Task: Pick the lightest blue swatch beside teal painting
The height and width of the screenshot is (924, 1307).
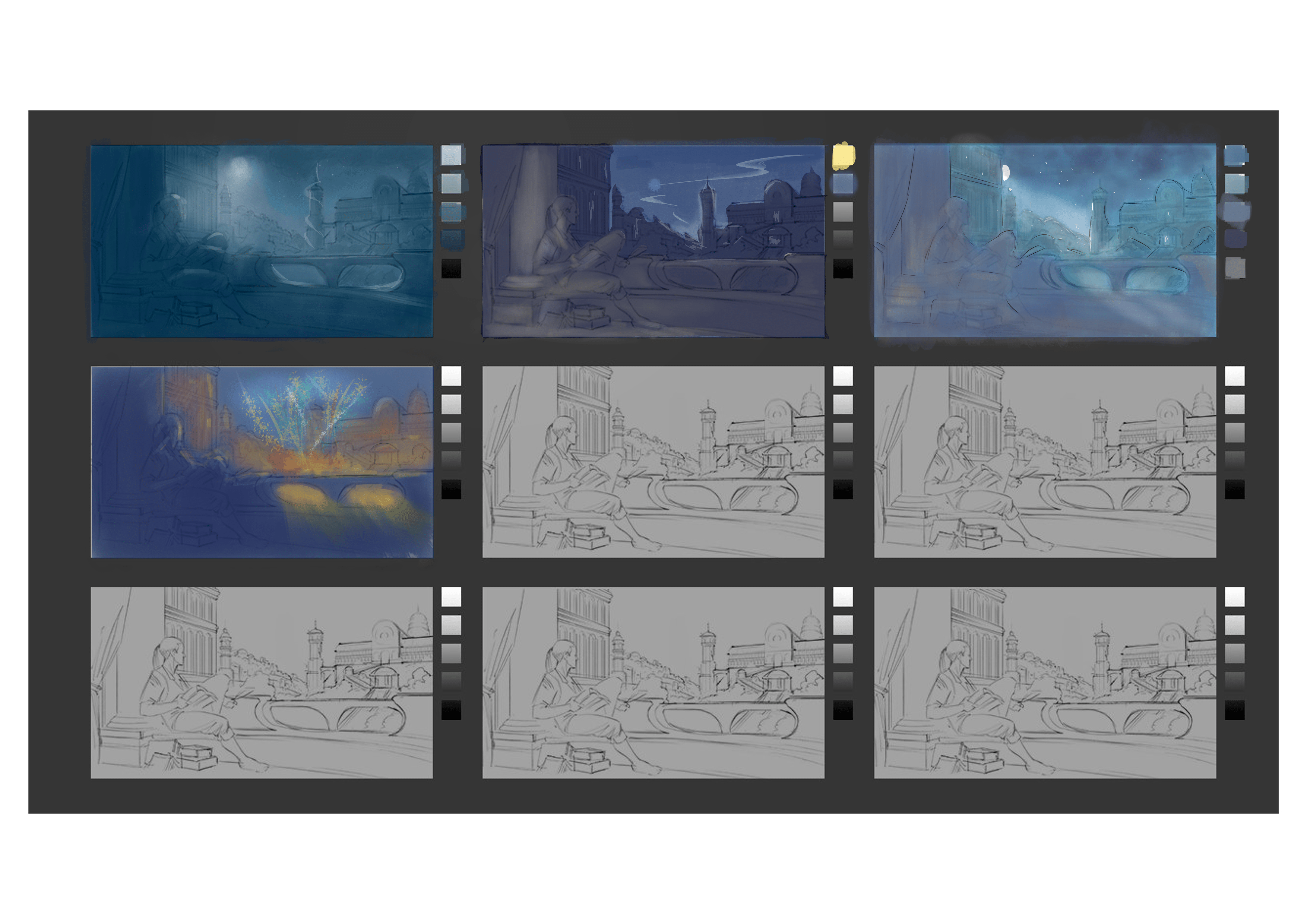Action: (452, 155)
